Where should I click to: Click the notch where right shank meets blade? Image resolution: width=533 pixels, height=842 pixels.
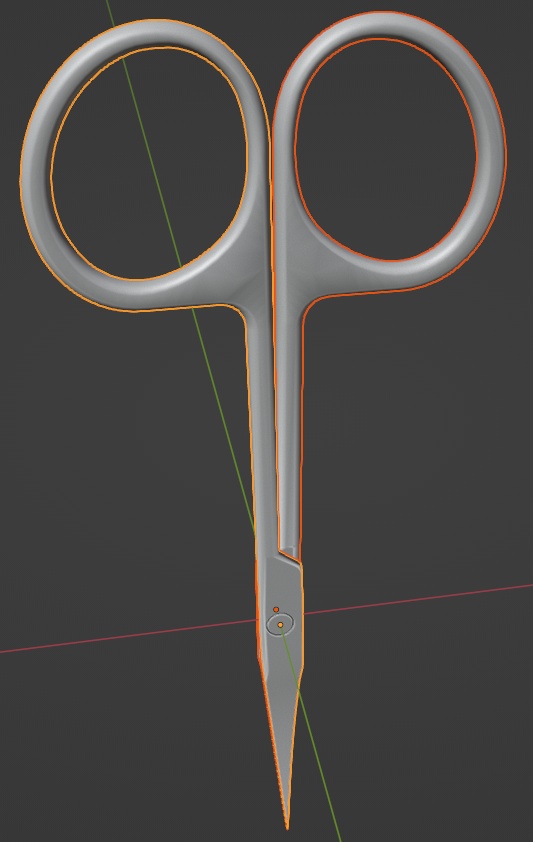coord(290,554)
